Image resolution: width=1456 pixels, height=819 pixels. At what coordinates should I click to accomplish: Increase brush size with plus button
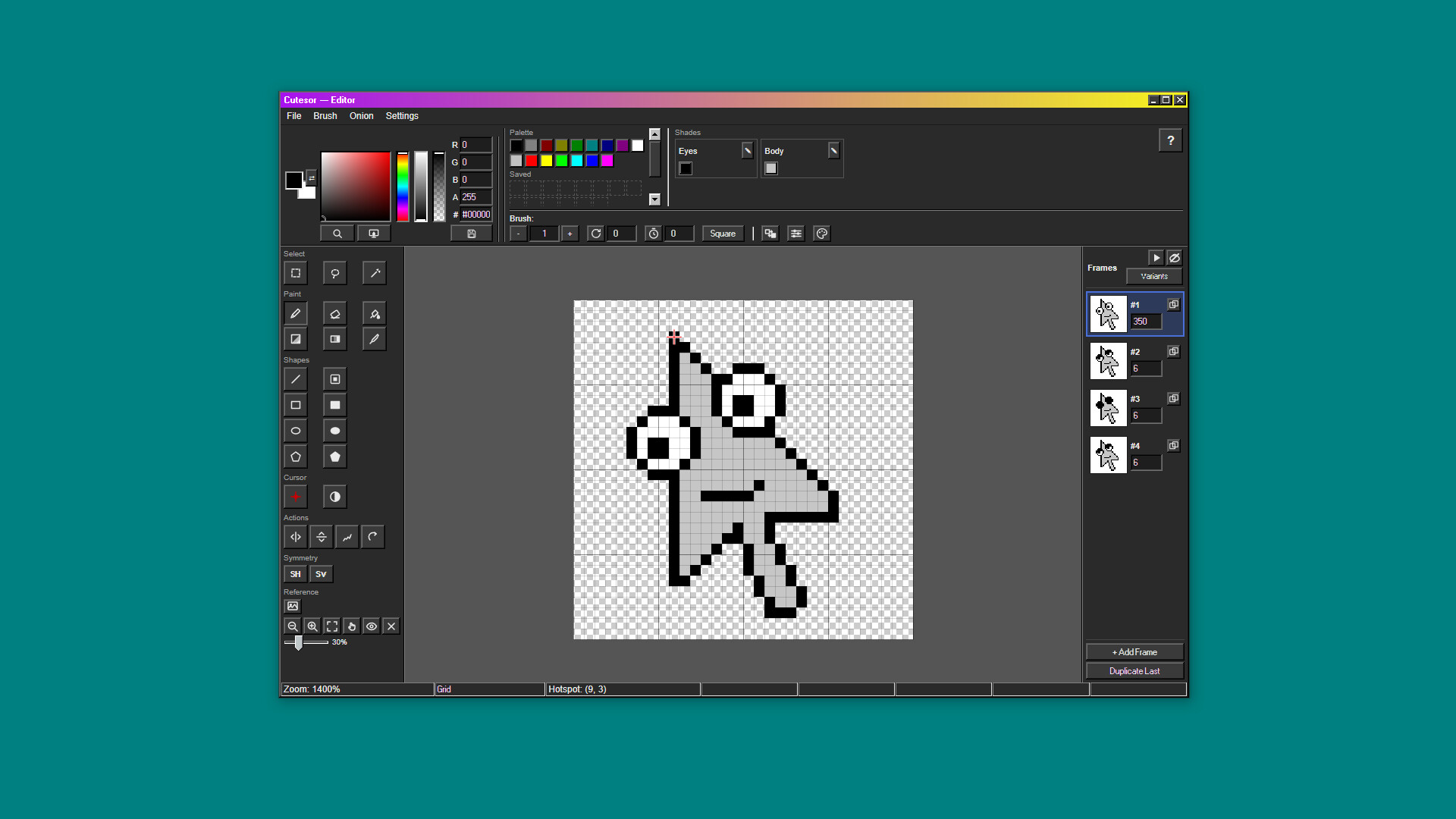[570, 234]
